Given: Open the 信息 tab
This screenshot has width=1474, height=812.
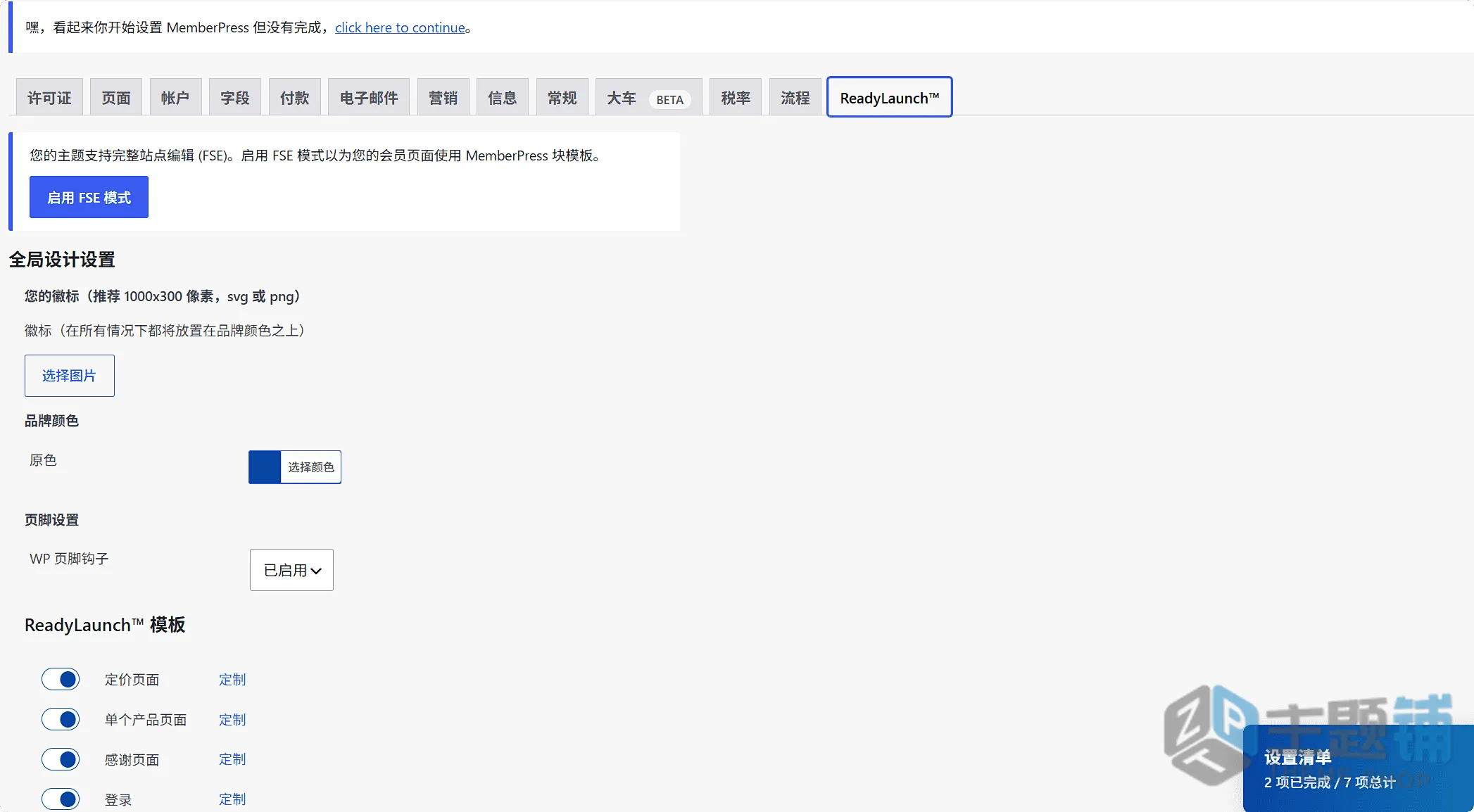Looking at the screenshot, I should point(503,97).
